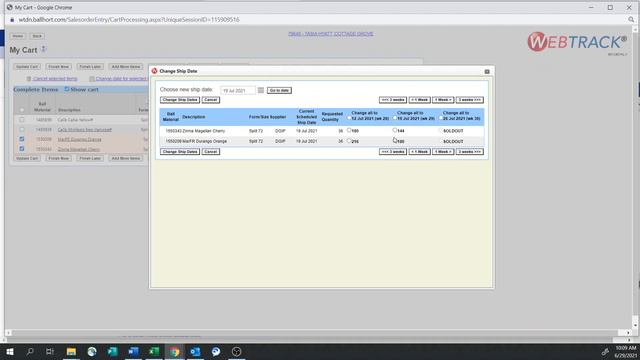Click lower Add More Items button
This screenshot has height=360, width=640.
click(126, 158)
